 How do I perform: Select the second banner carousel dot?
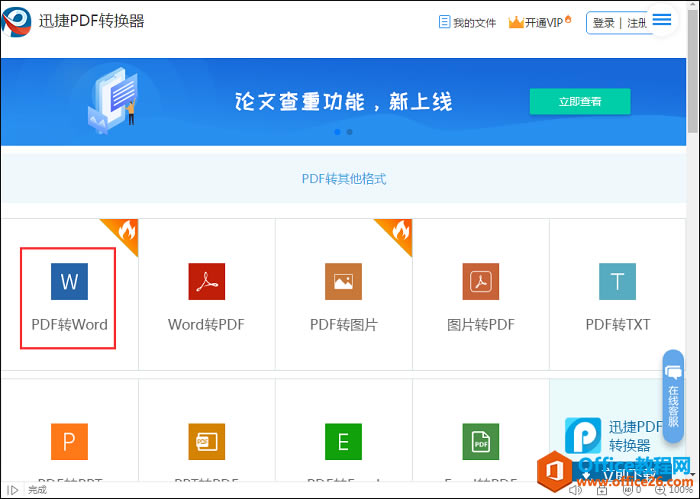click(x=350, y=132)
